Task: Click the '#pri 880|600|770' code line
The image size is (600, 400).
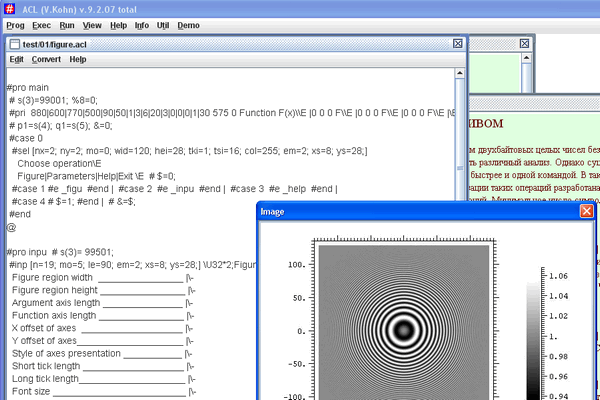Action: 232,113
